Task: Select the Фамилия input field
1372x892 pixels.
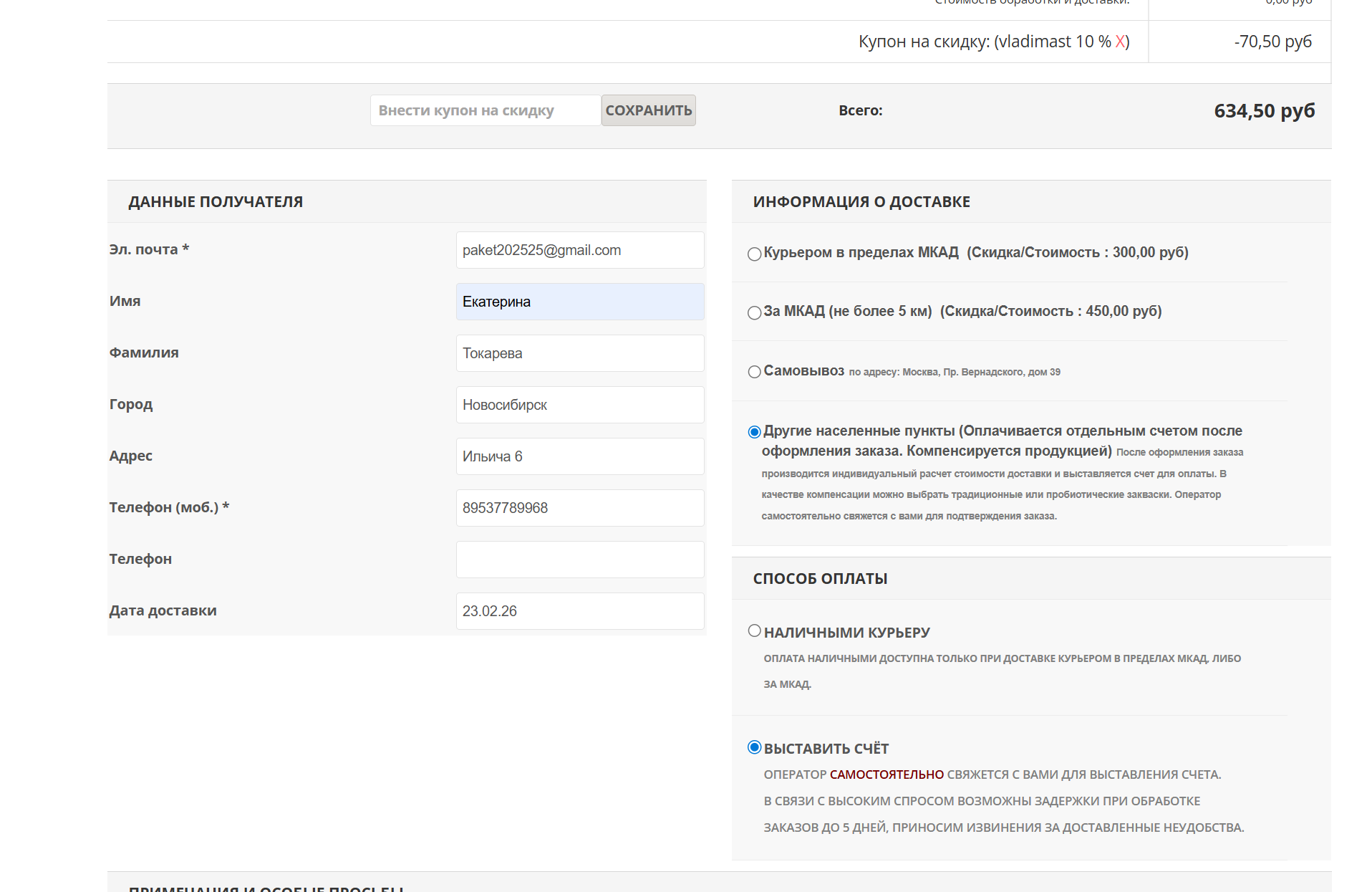Action: click(x=579, y=353)
